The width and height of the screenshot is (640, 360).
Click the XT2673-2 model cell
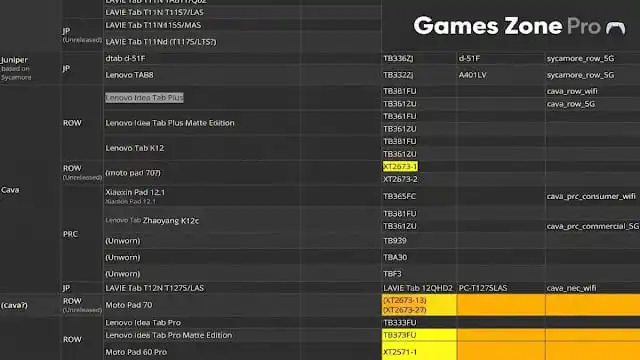click(400, 179)
